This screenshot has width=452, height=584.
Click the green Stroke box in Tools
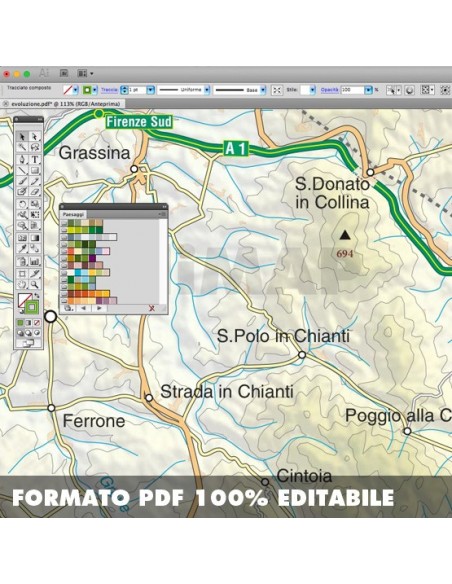pyautogui.click(x=32, y=307)
